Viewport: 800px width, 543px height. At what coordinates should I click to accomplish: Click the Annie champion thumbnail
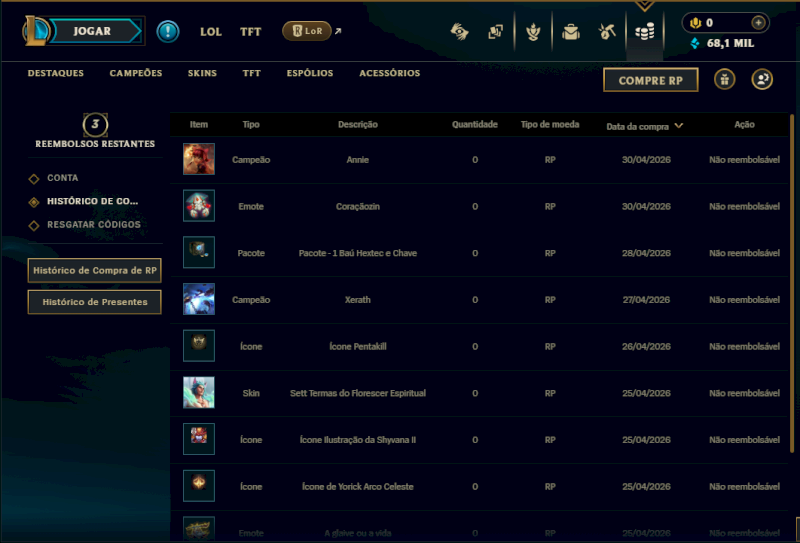[x=199, y=159]
